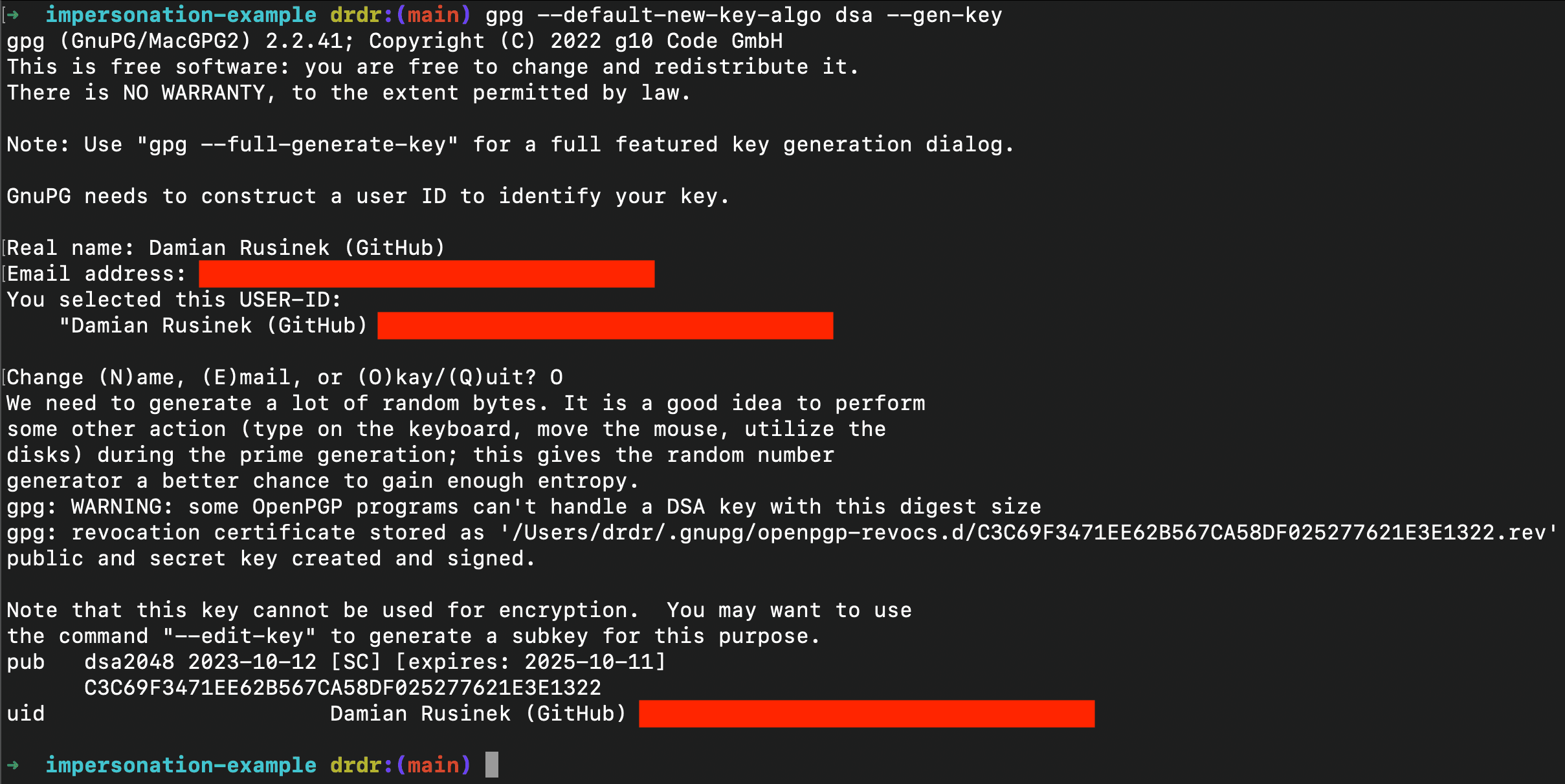Screen dimensions: 1565x784
Task: Click the DSA key digest size WARNING line
Action: pyautogui.click(x=524, y=506)
